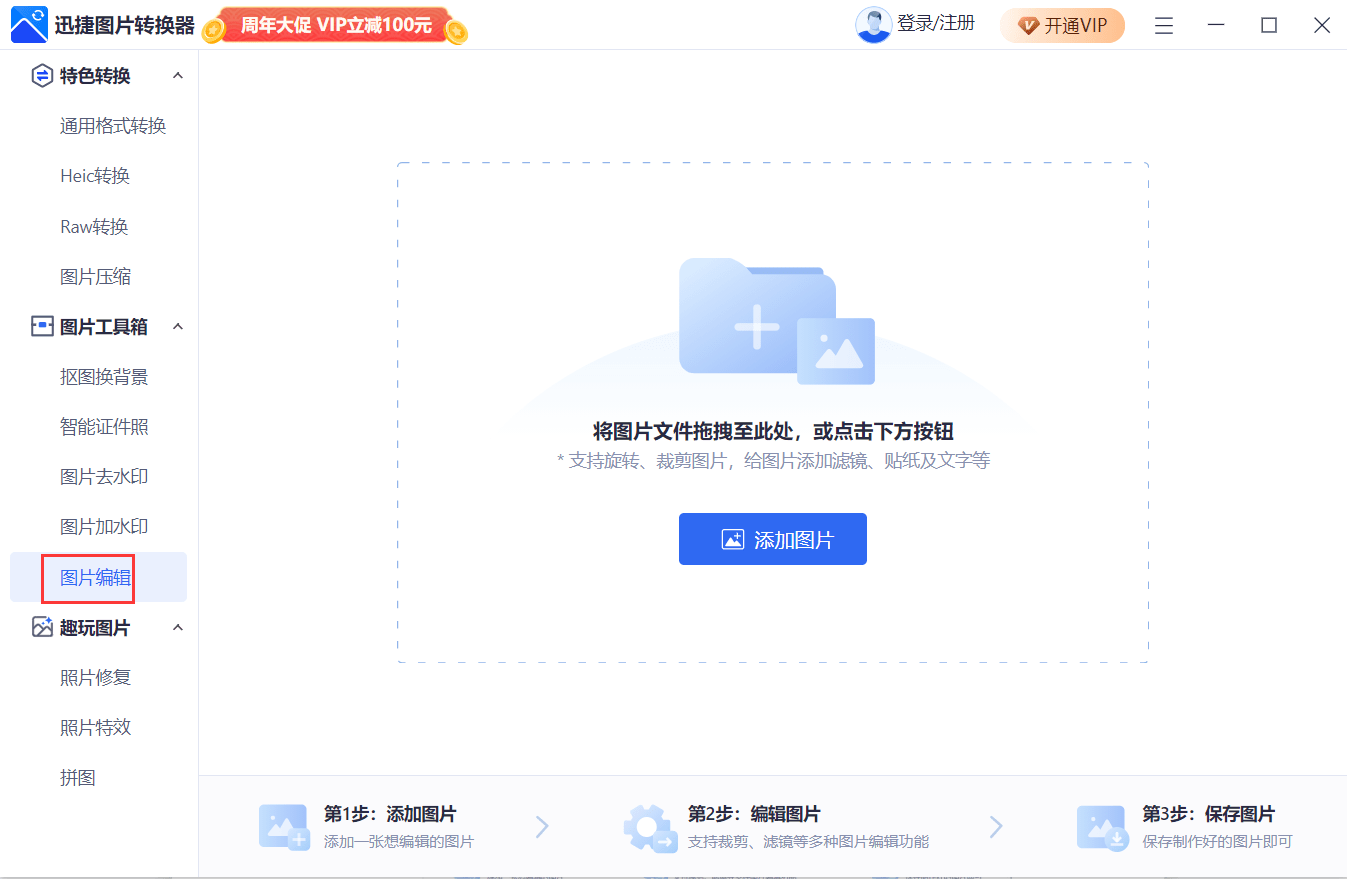Click the 特色转换 section icon
This screenshot has width=1347, height=879.
tap(42, 76)
